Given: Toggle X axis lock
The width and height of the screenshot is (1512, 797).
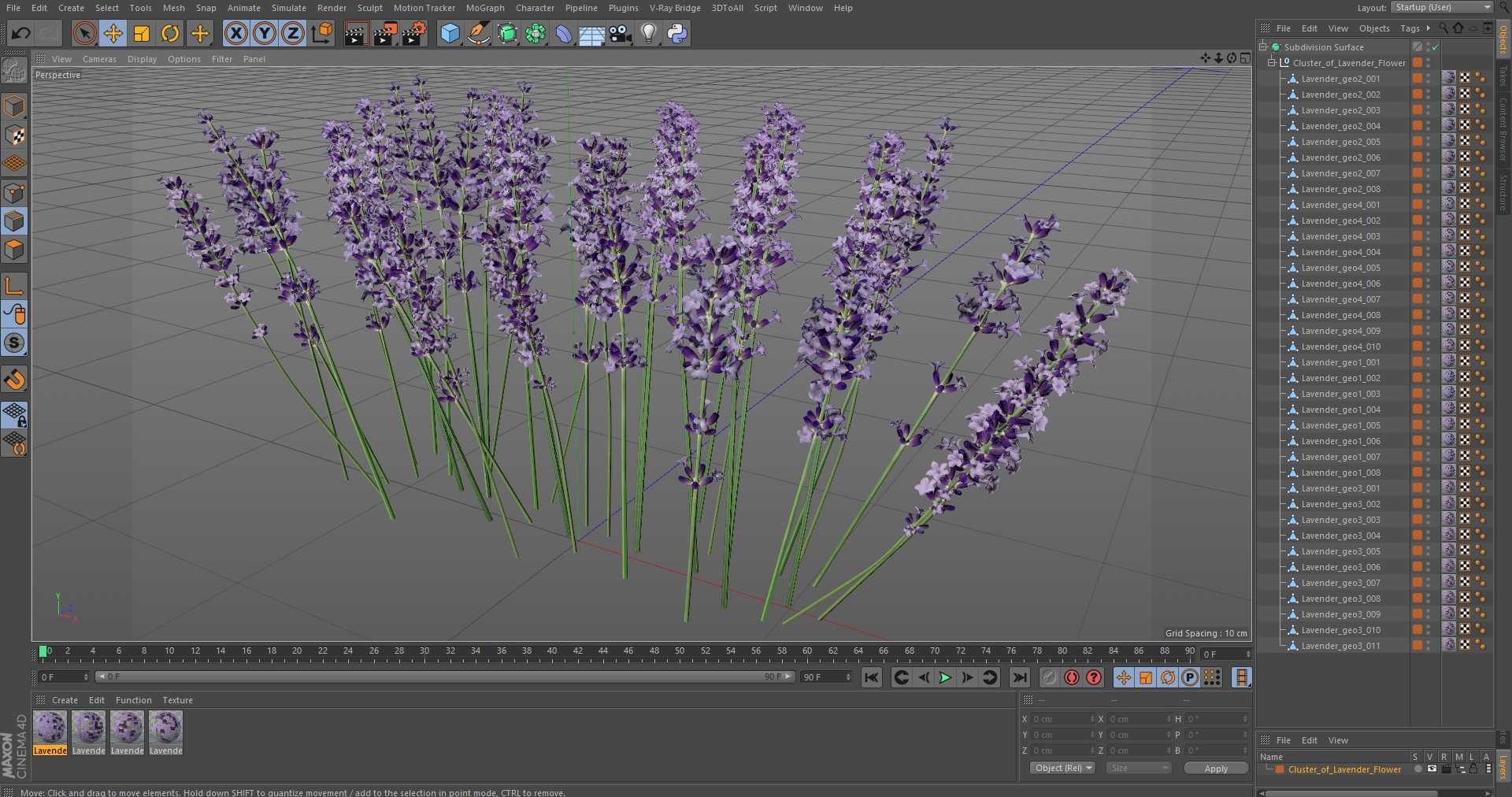Looking at the screenshot, I should 235,33.
